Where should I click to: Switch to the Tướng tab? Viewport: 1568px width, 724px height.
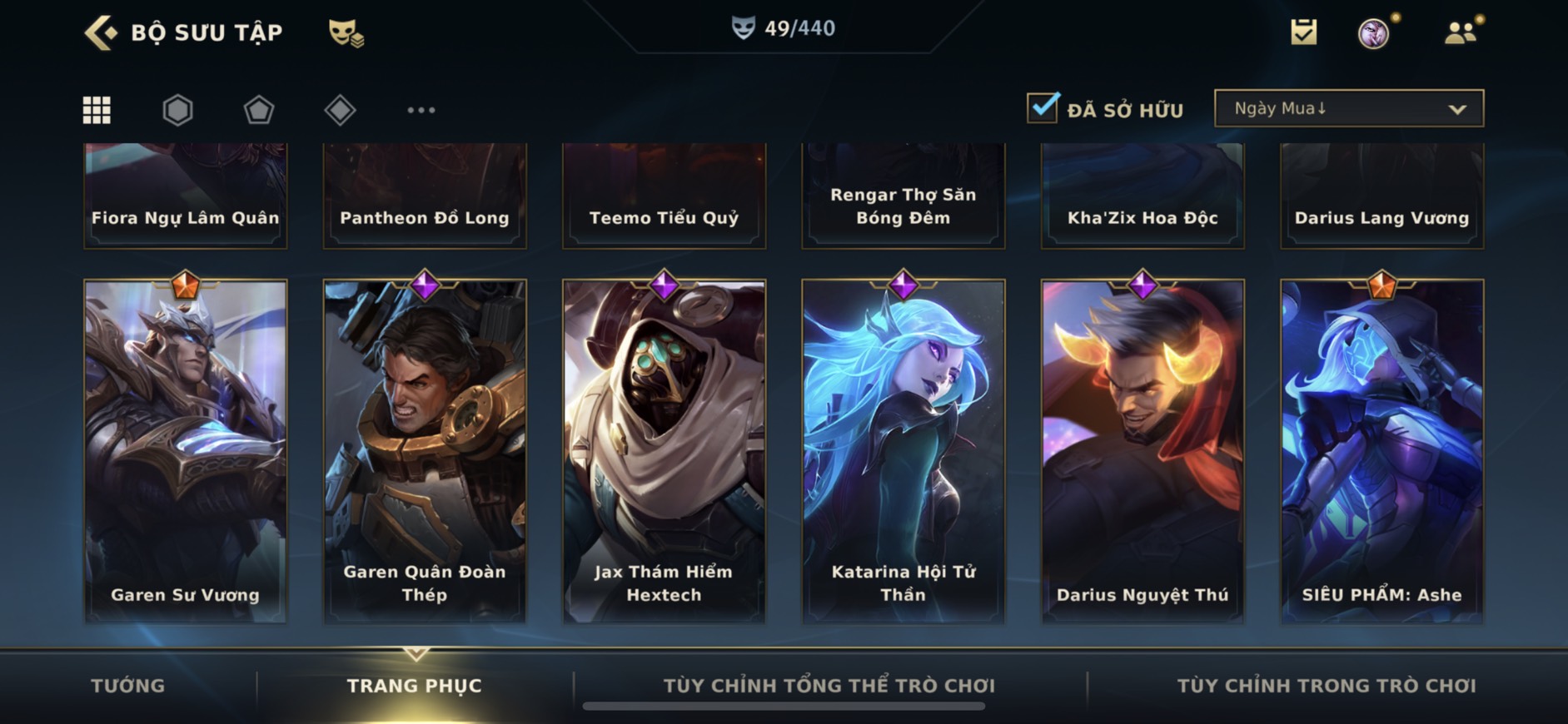click(128, 686)
